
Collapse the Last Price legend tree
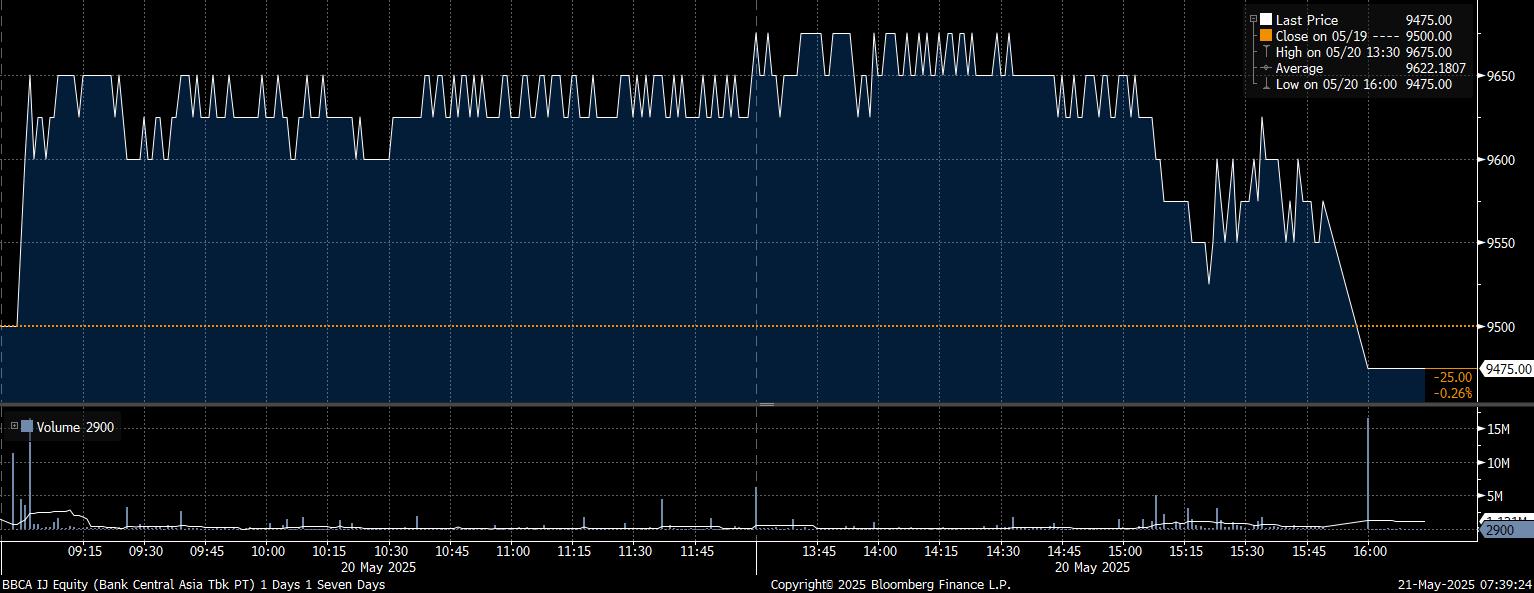point(1253,20)
